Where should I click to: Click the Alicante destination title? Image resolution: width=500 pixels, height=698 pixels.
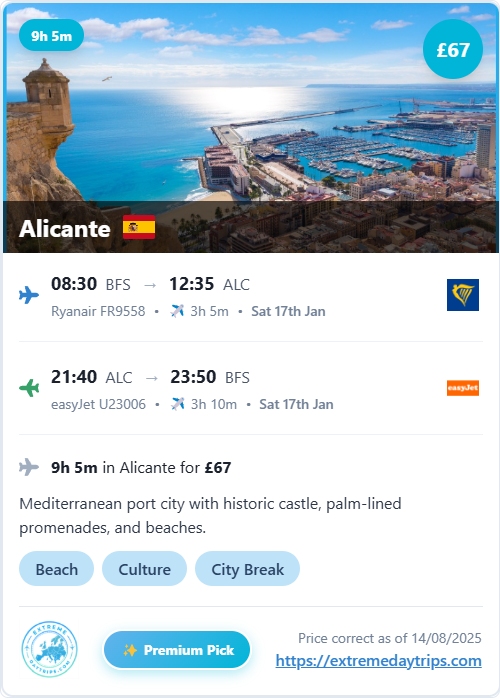pos(65,228)
